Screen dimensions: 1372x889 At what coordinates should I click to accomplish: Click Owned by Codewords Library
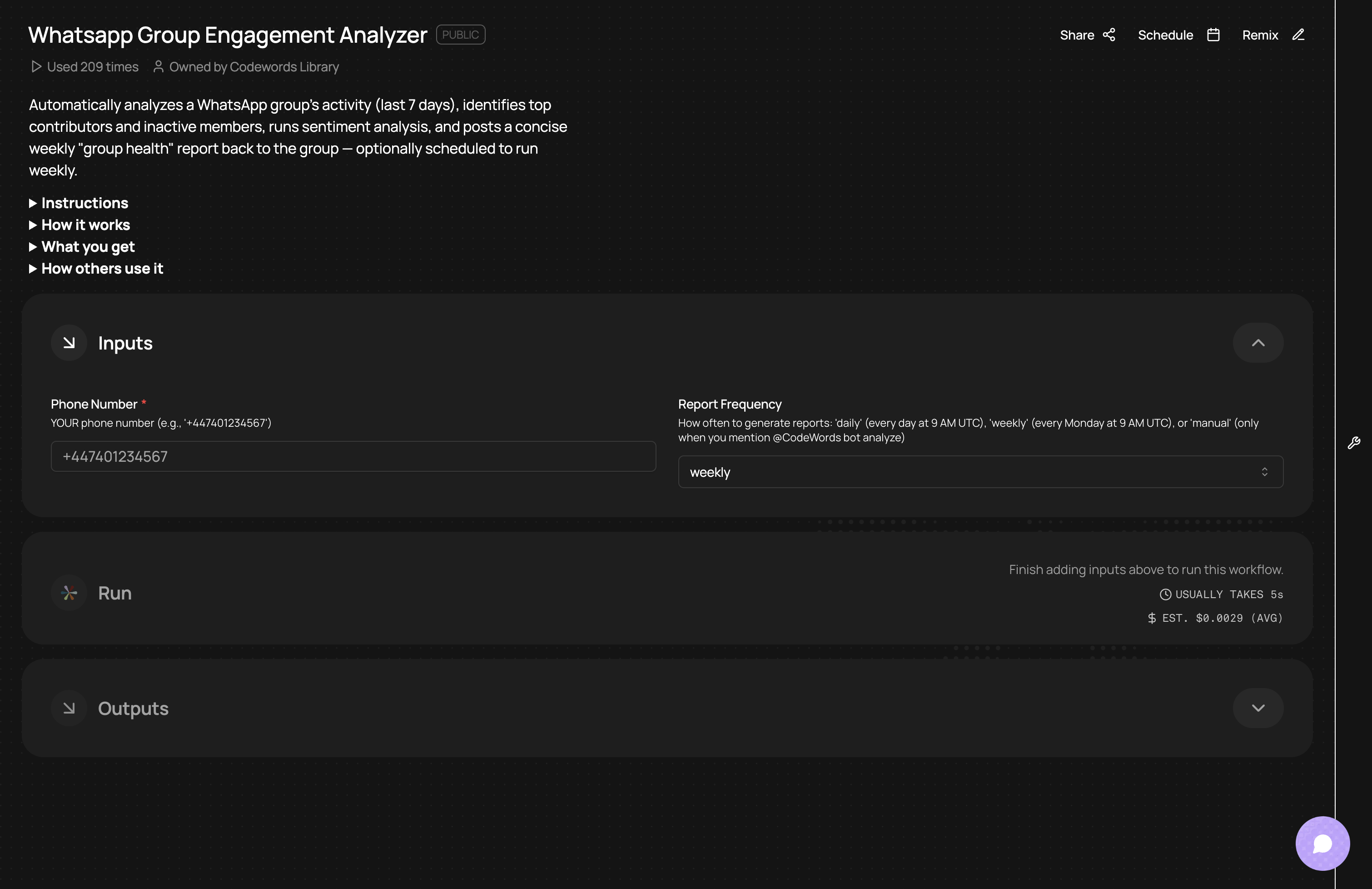pos(254,67)
